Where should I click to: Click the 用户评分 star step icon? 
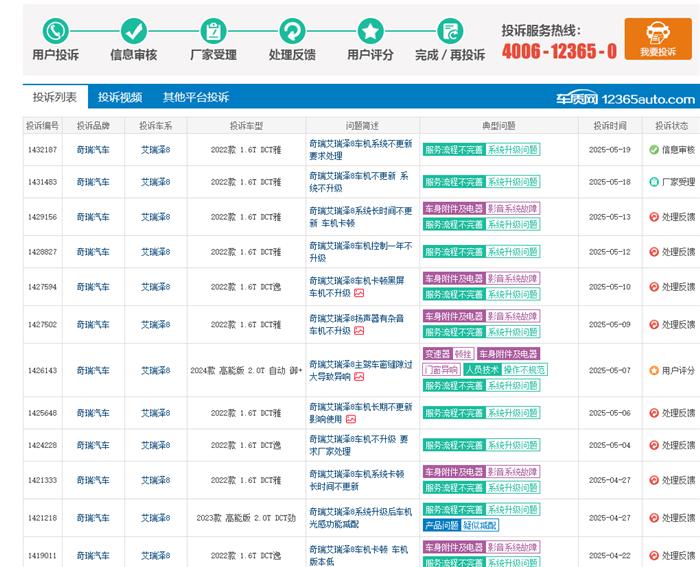click(371, 31)
